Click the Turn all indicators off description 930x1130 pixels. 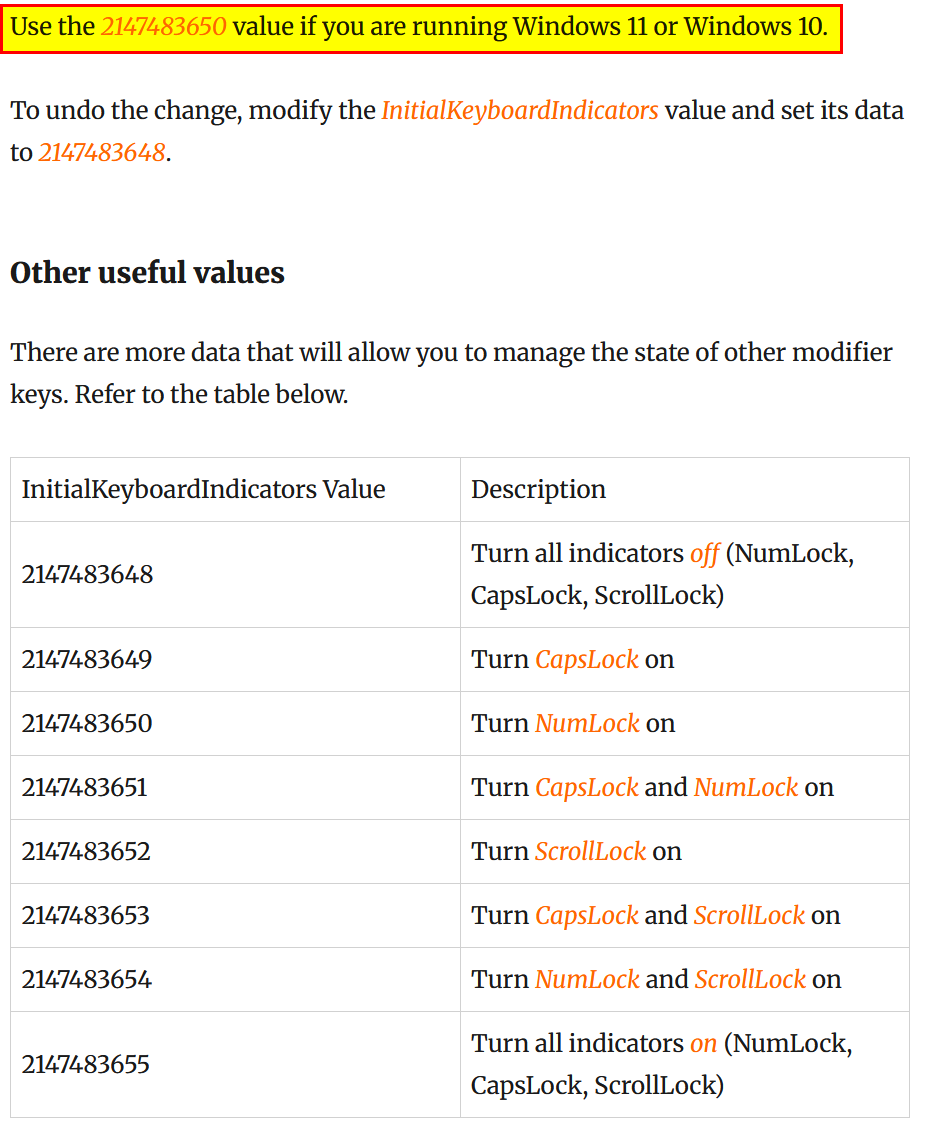685,574
